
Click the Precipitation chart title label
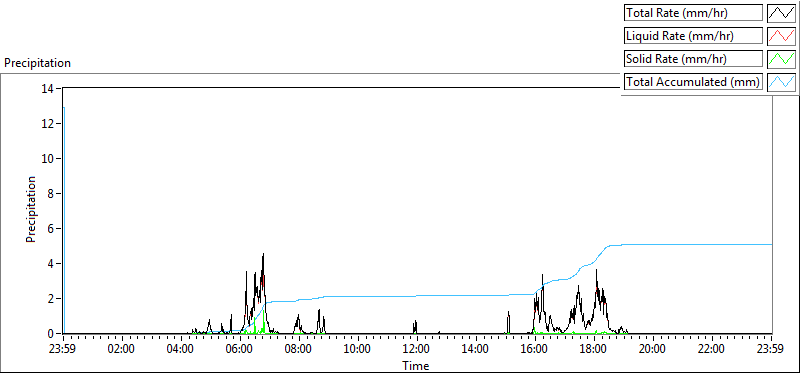click(37, 63)
